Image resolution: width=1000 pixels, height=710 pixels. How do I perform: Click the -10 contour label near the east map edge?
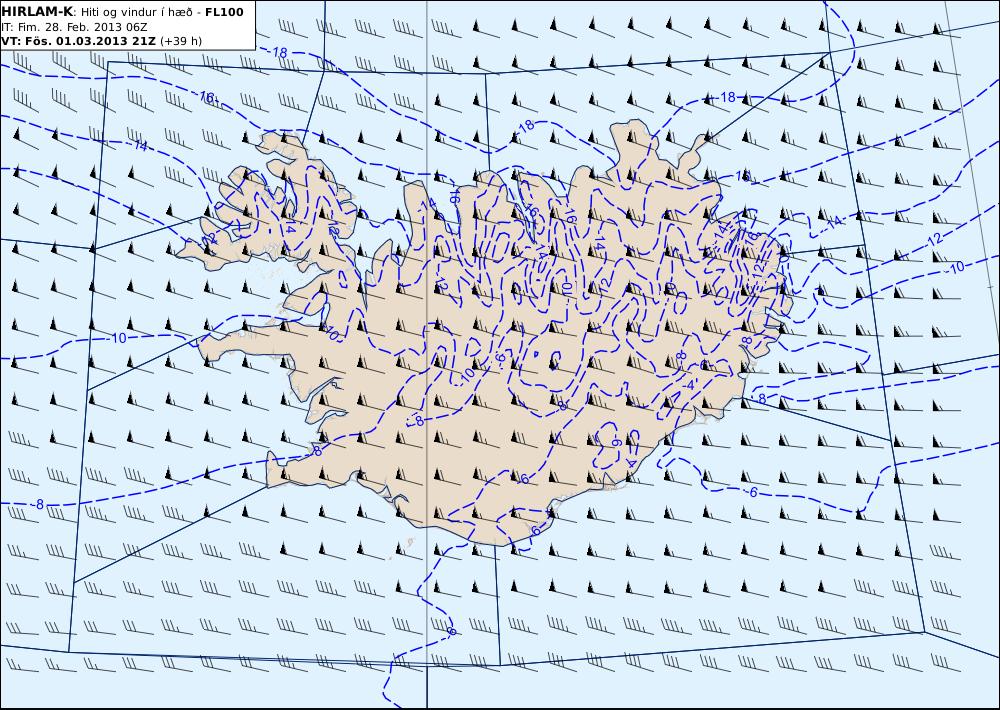[x=955, y=268]
